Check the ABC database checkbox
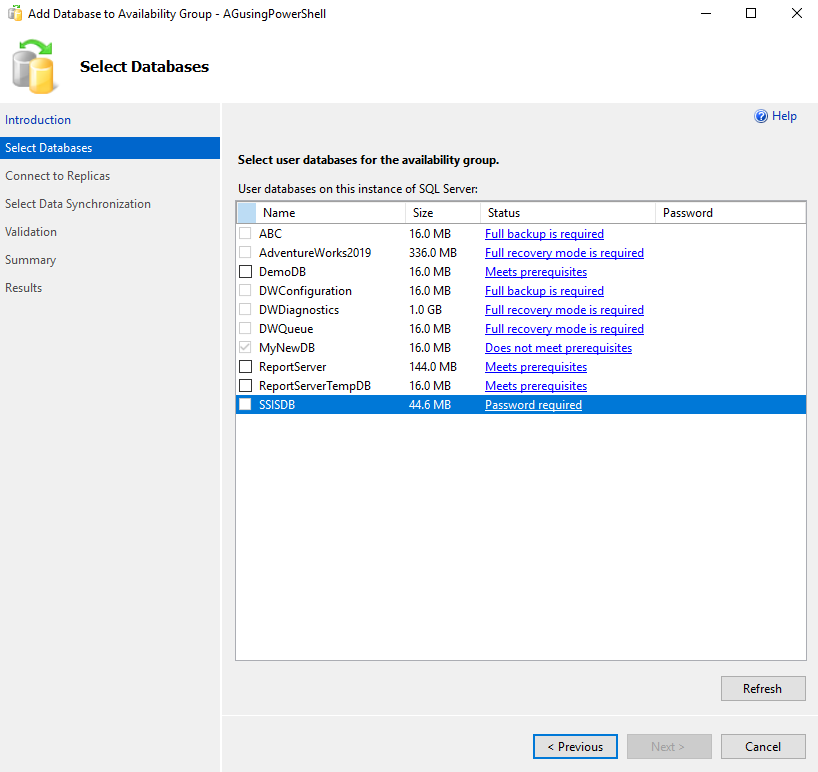Viewport: 818px width, 772px height. click(x=245, y=233)
